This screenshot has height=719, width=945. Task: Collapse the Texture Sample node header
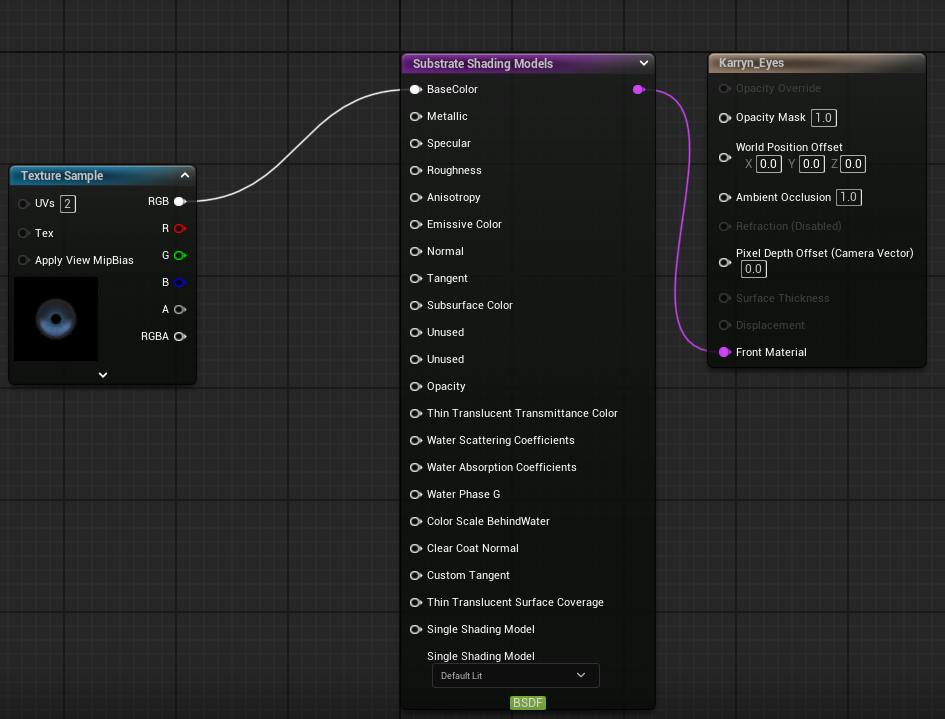[185, 175]
